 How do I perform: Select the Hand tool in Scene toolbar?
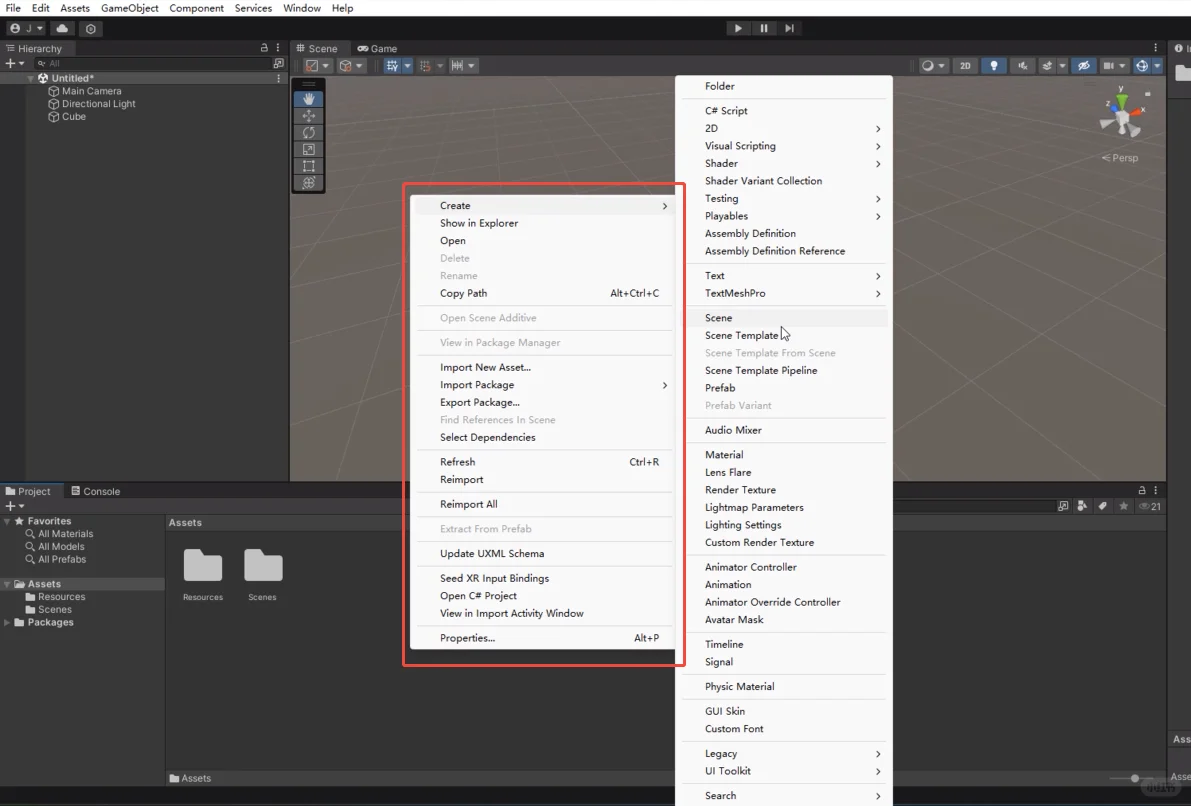pyautogui.click(x=308, y=99)
